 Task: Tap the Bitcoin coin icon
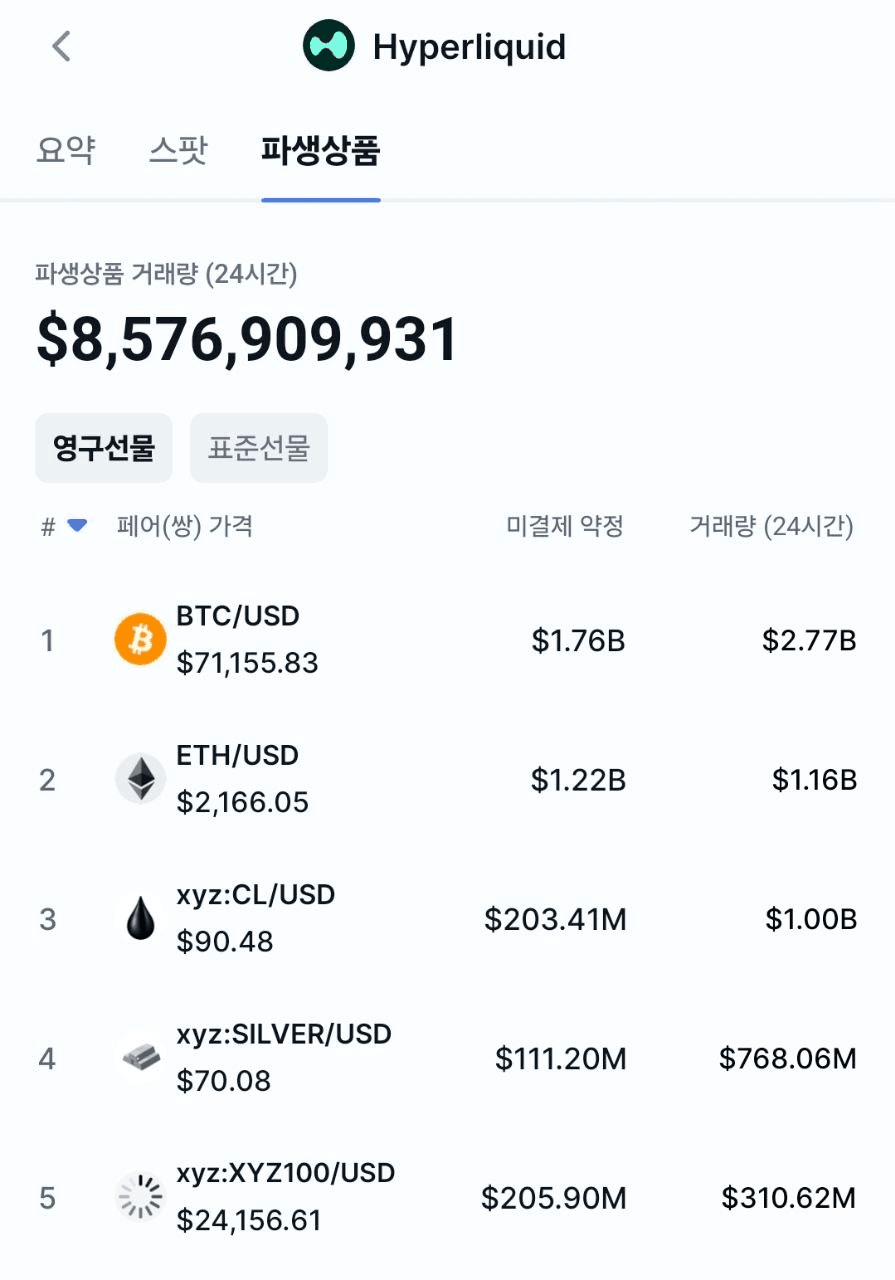pos(140,639)
